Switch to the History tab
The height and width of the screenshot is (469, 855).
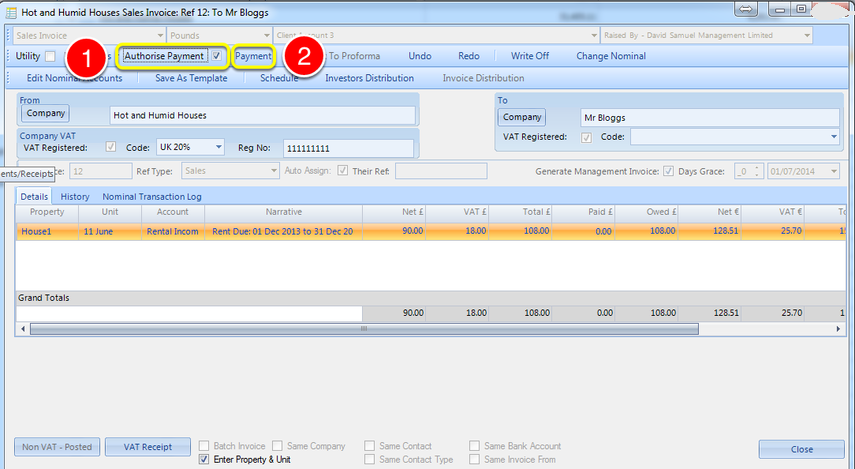[75, 196]
